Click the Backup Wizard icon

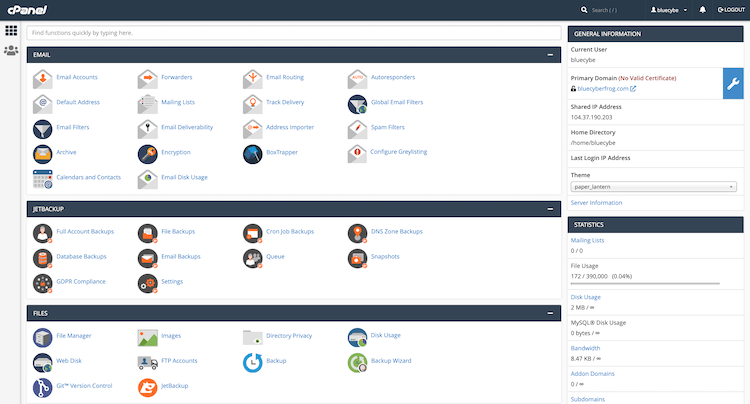click(x=357, y=362)
